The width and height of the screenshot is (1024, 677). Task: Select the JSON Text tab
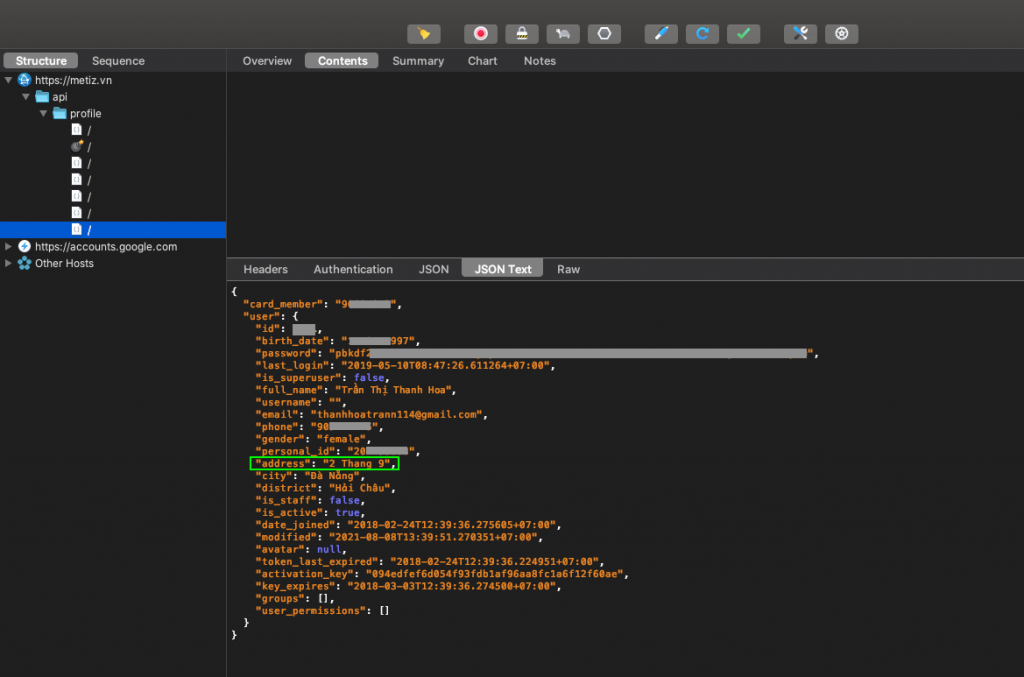point(503,269)
